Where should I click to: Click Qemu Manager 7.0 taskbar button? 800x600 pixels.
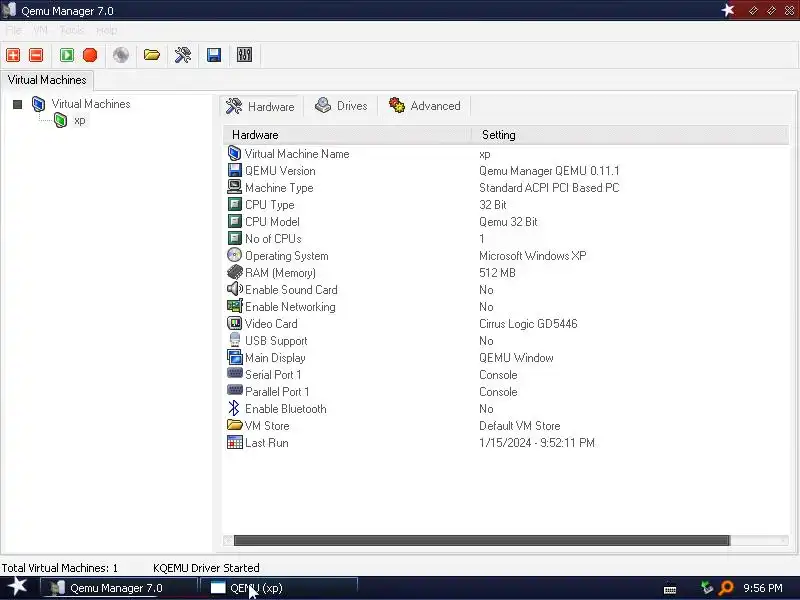[x=118, y=588]
